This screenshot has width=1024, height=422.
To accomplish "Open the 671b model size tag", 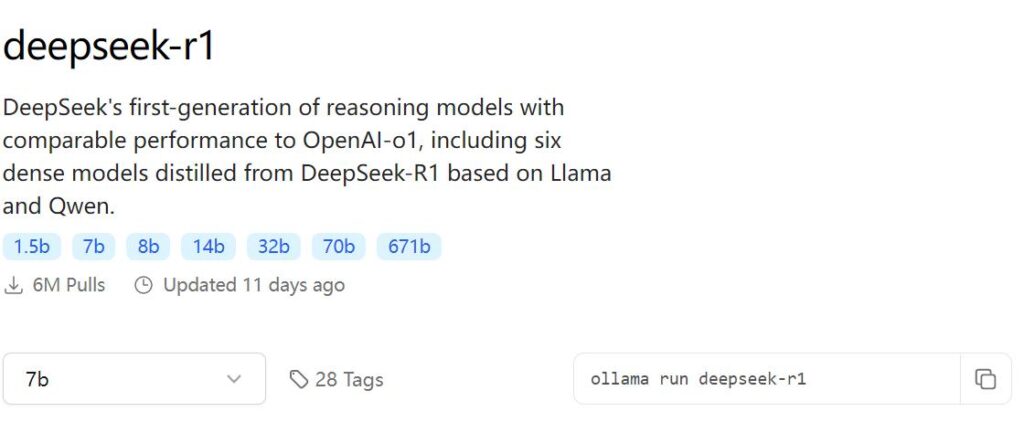I will tap(409, 247).
